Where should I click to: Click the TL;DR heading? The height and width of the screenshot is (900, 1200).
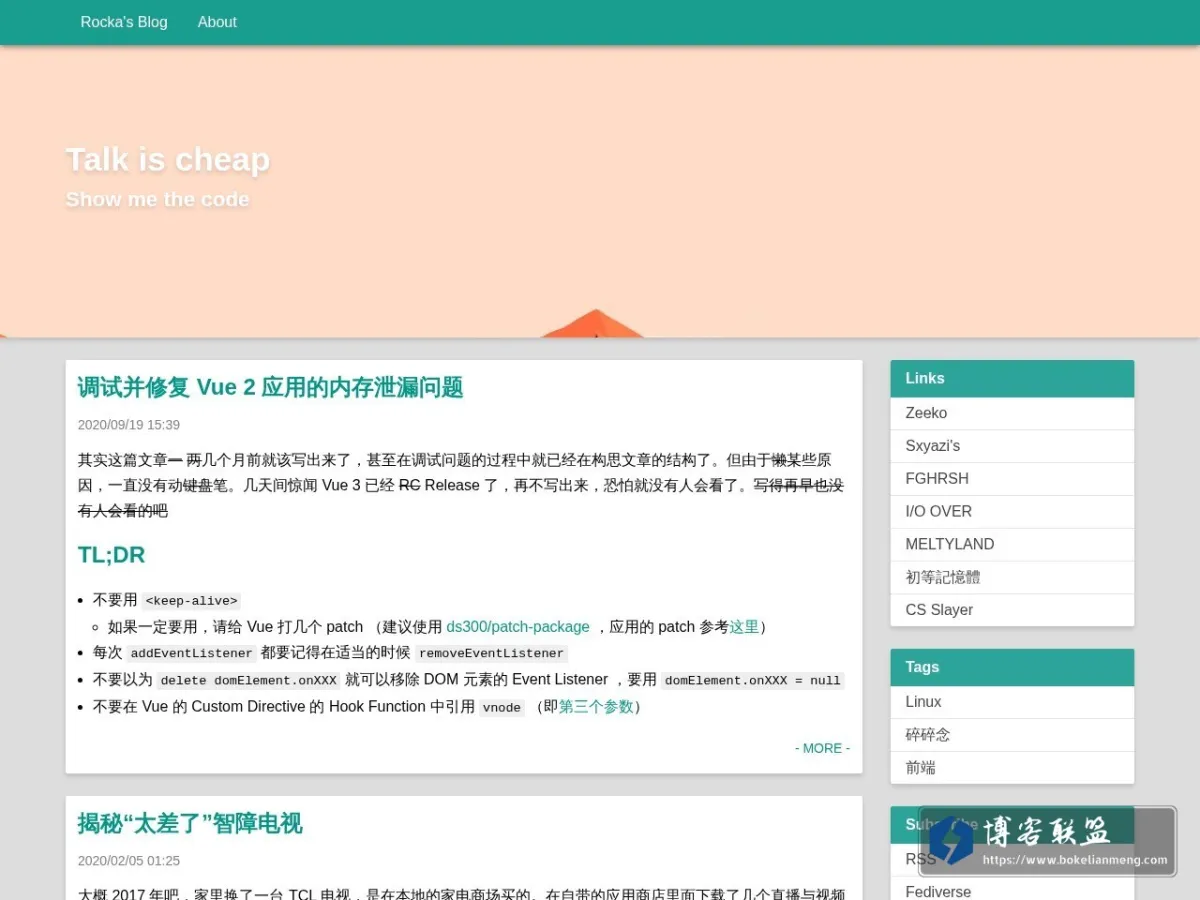112,555
